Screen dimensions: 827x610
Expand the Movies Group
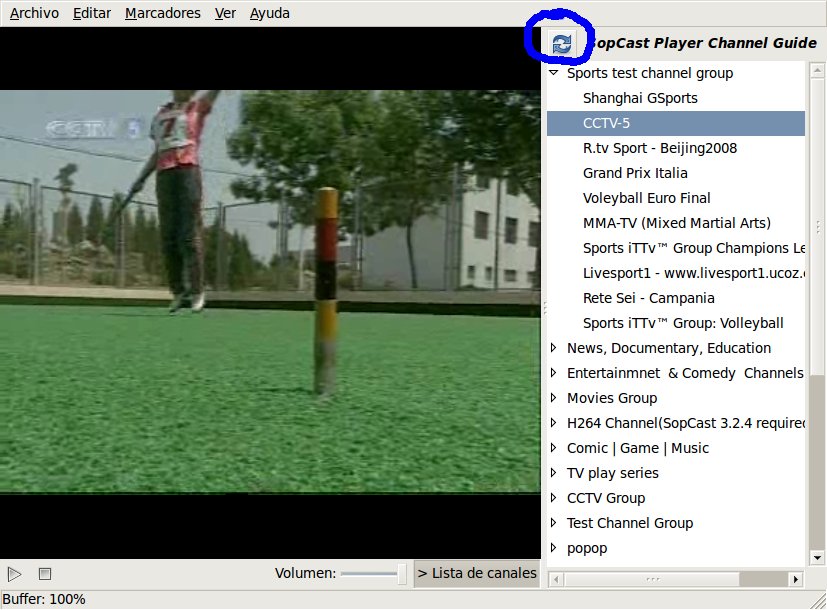553,398
